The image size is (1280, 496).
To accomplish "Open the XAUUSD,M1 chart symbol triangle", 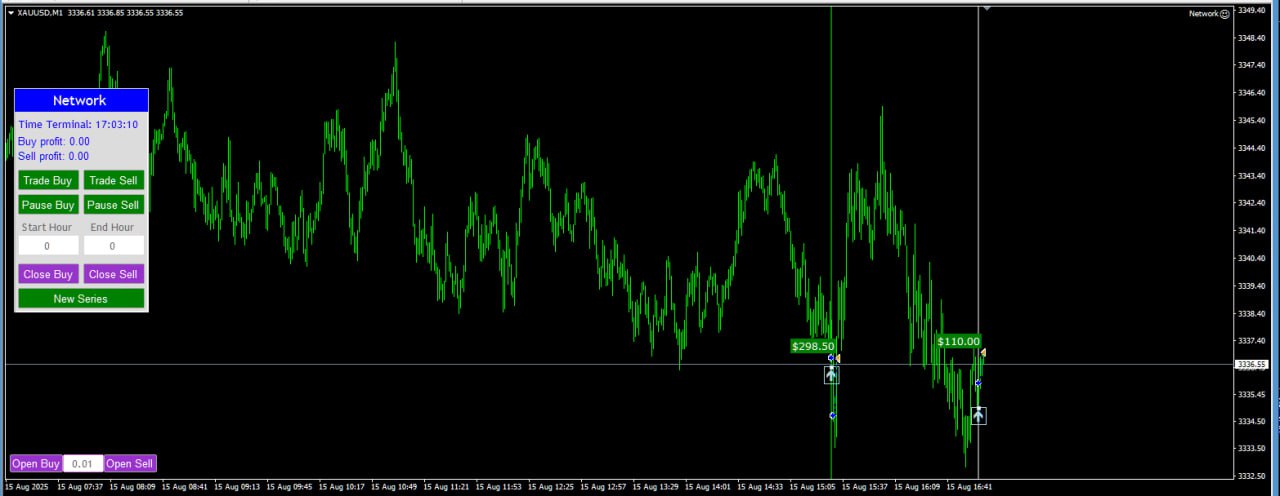I will pyautogui.click(x=10, y=13).
